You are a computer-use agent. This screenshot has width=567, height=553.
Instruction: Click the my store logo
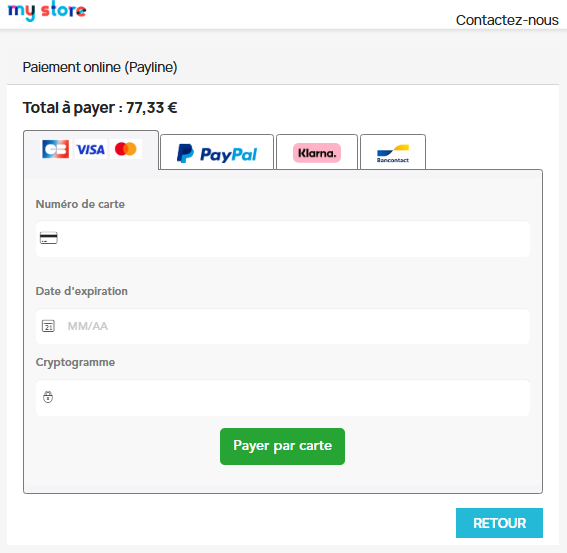click(x=47, y=10)
